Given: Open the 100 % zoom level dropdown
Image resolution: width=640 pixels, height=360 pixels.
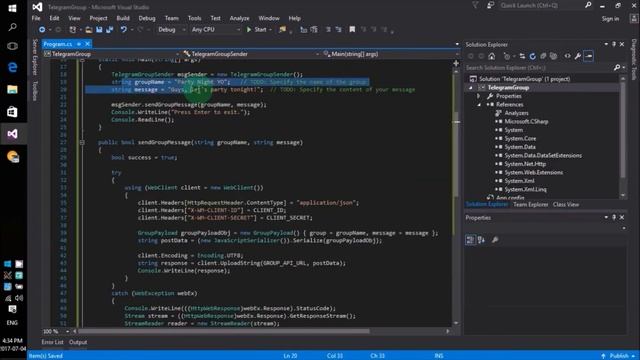Looking at the screenshot, I should pos(56,331).
